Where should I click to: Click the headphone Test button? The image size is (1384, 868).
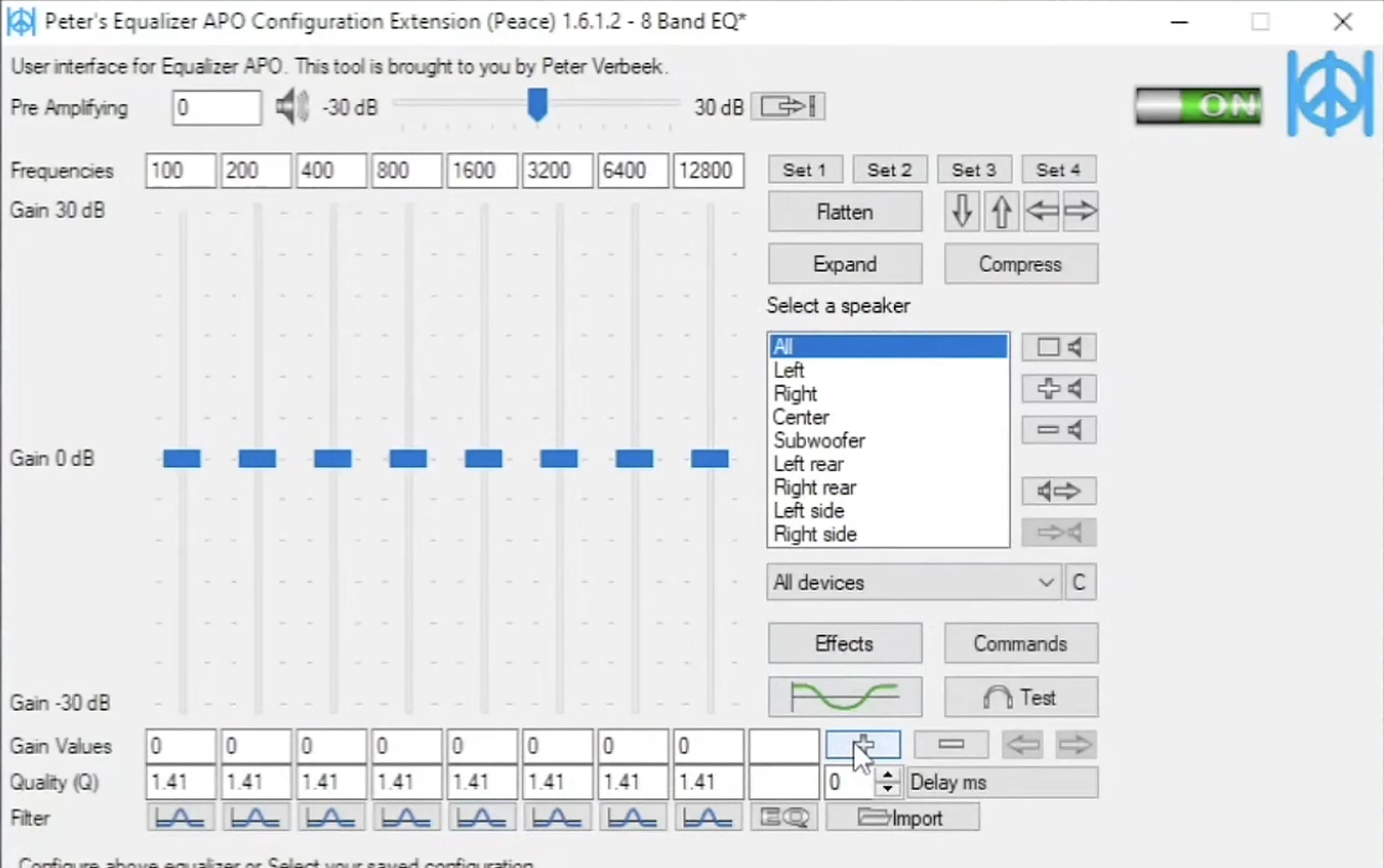1021,697
